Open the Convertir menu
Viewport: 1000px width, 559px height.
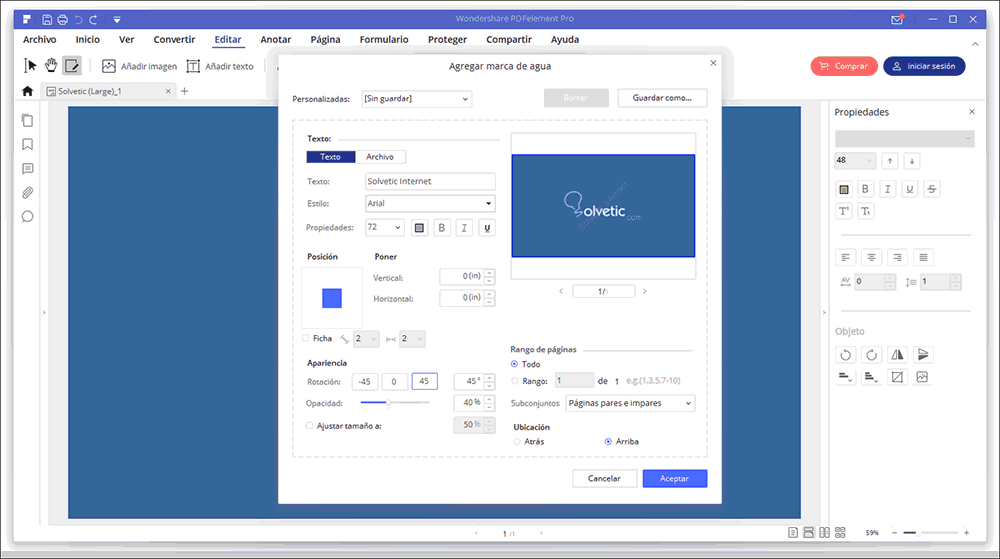(x=174, y=40)
